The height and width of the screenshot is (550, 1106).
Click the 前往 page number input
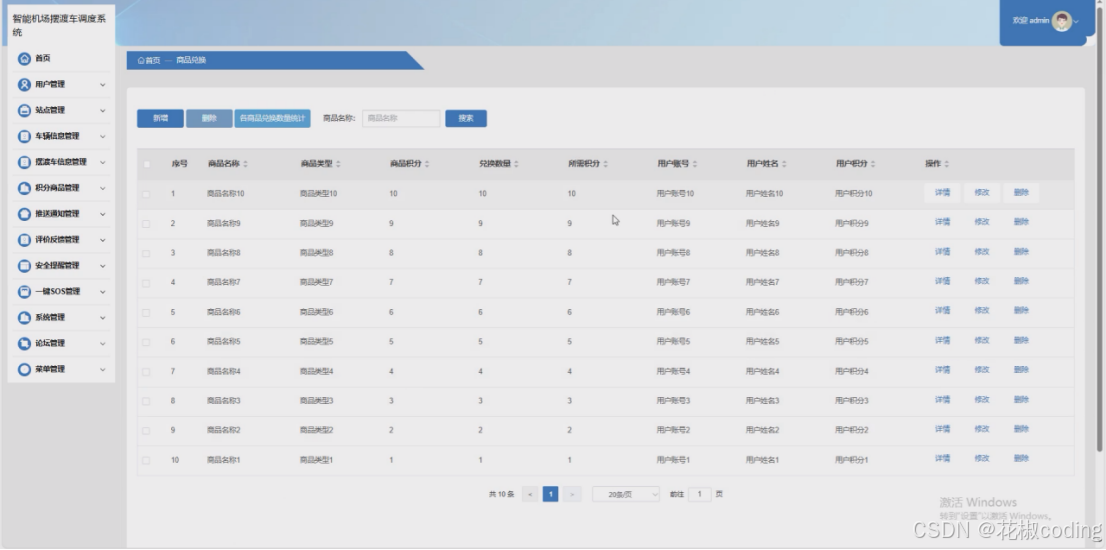click(699, 494)
